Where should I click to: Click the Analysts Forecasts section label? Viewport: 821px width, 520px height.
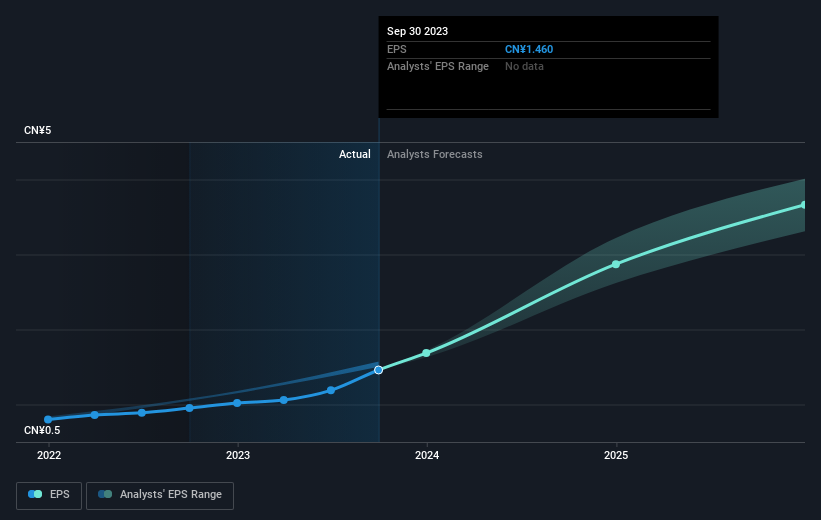(x=435, y=154)
